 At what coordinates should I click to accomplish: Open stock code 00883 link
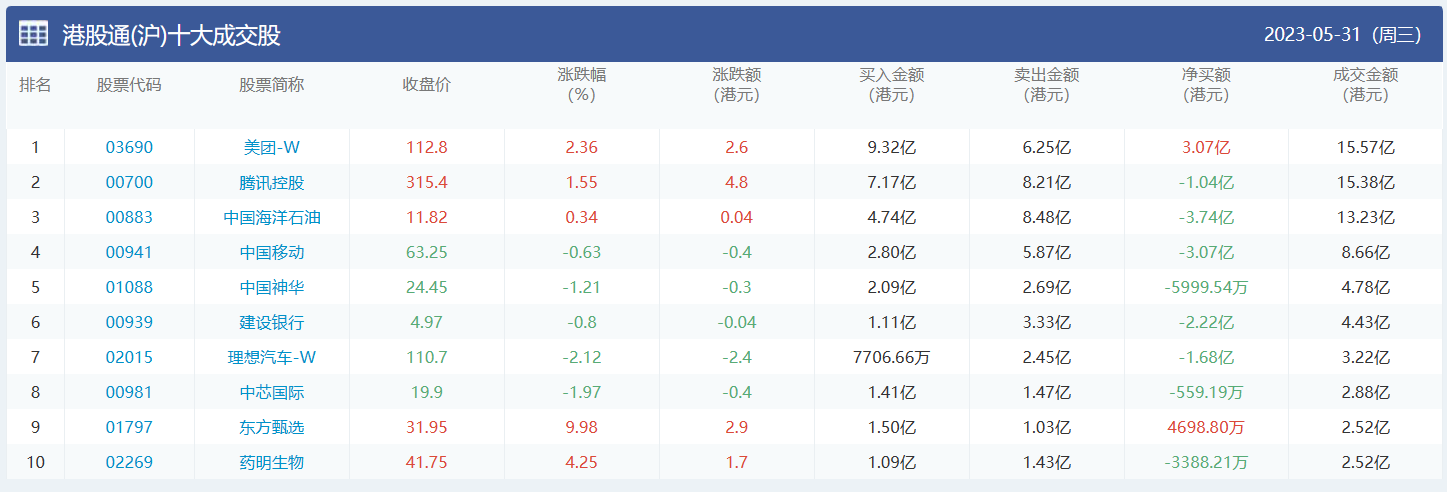(x=129, y=217)
